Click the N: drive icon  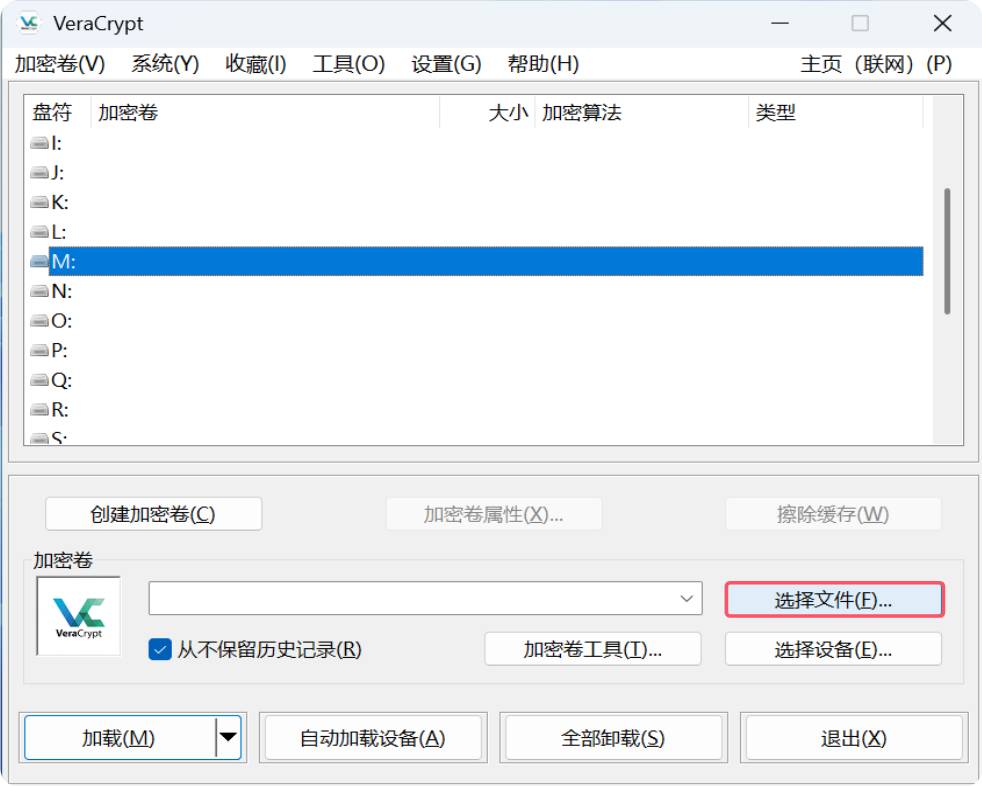[x=40, y=292]
